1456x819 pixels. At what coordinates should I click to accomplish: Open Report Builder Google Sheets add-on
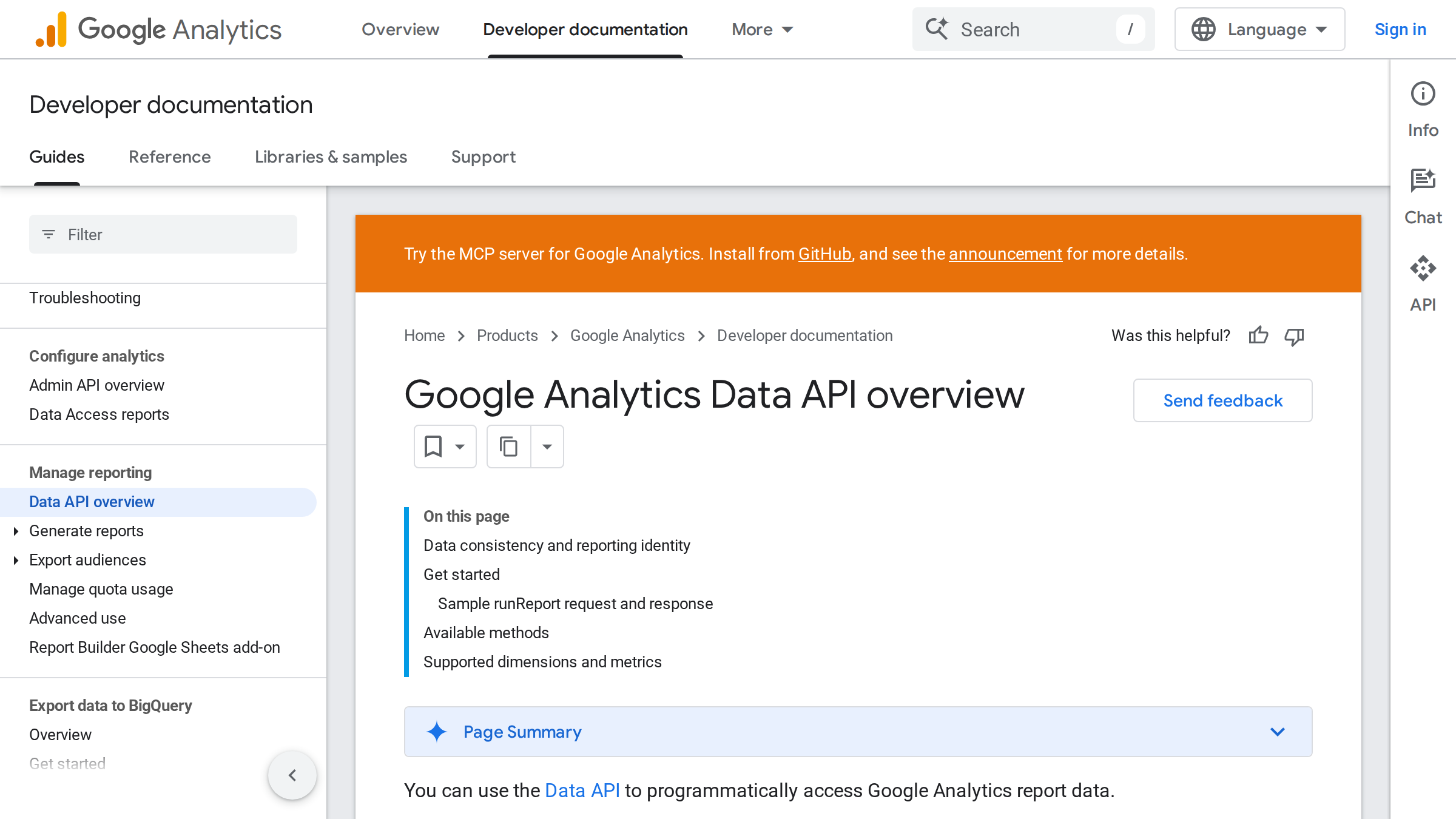pyautogui.click(x=155, y=647)
